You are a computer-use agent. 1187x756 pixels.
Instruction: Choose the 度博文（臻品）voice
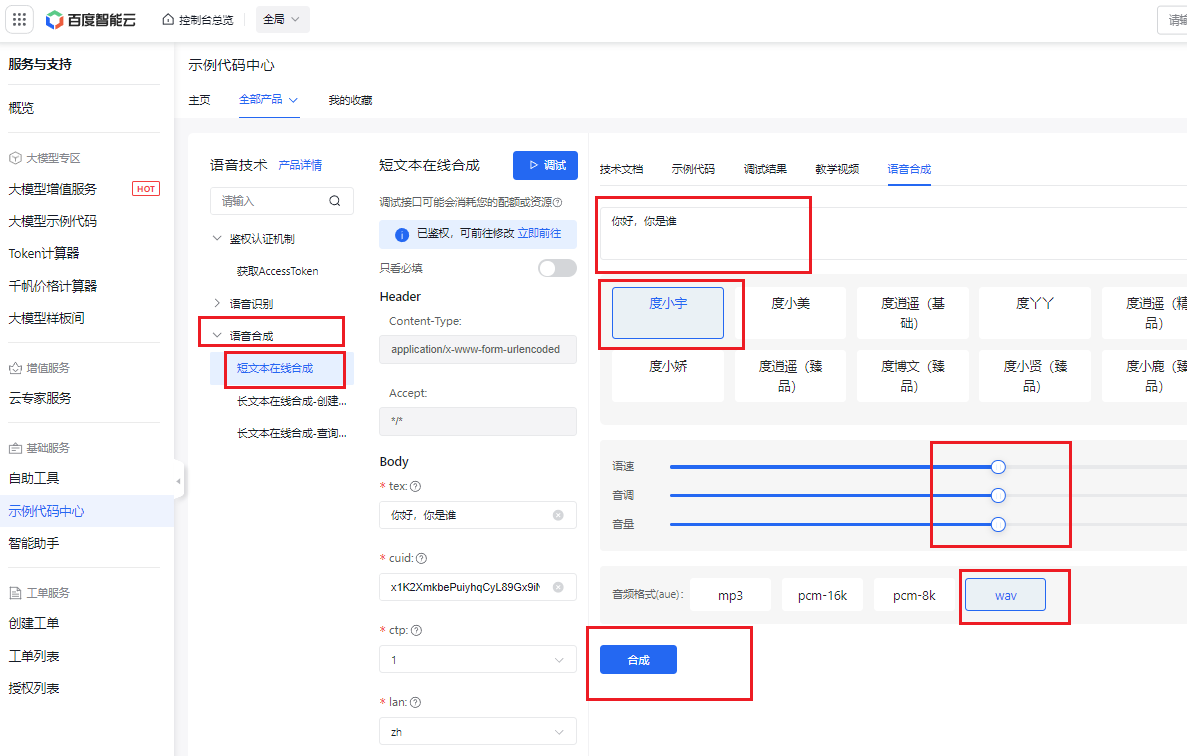pyautogui.click(x=912, y=375)
